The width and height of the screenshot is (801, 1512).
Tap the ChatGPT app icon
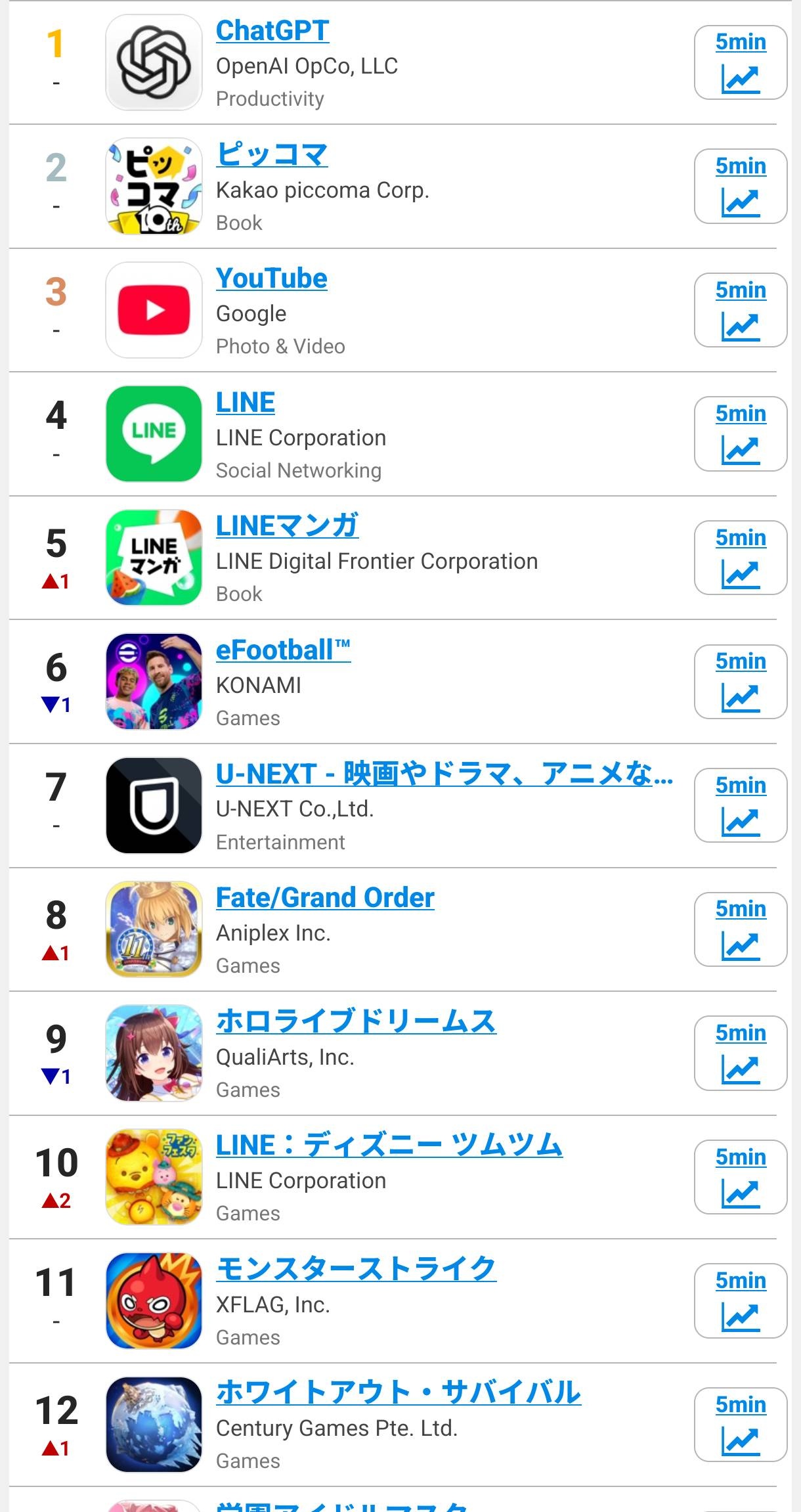coord(154,62)
